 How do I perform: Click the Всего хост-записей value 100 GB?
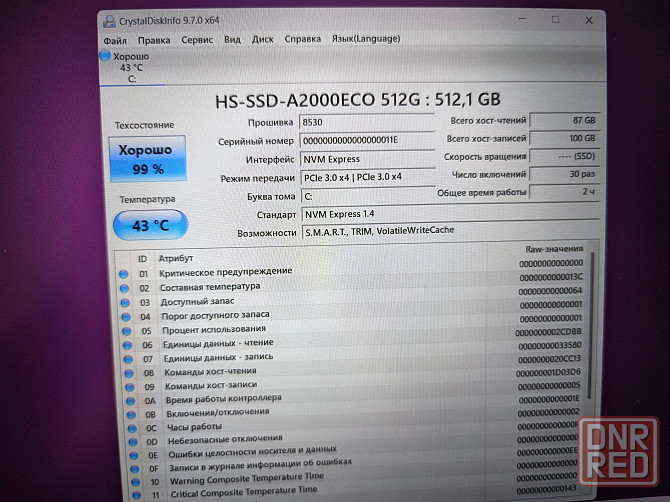[x=564, y=138]
